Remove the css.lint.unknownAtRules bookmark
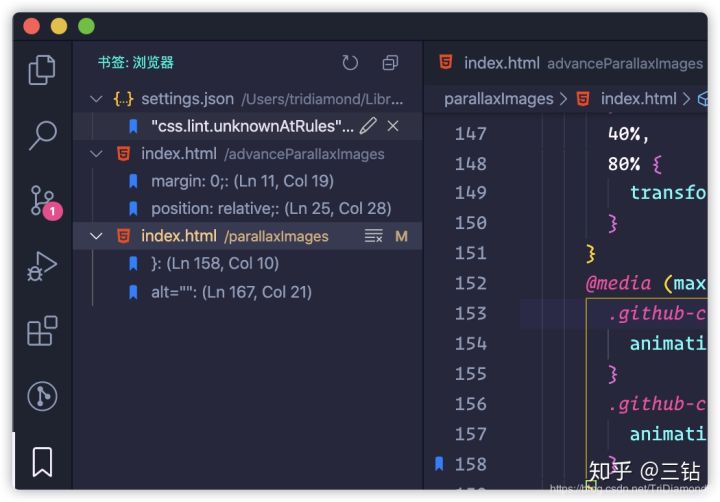This screenshot has height=502, width=720. 393,126
